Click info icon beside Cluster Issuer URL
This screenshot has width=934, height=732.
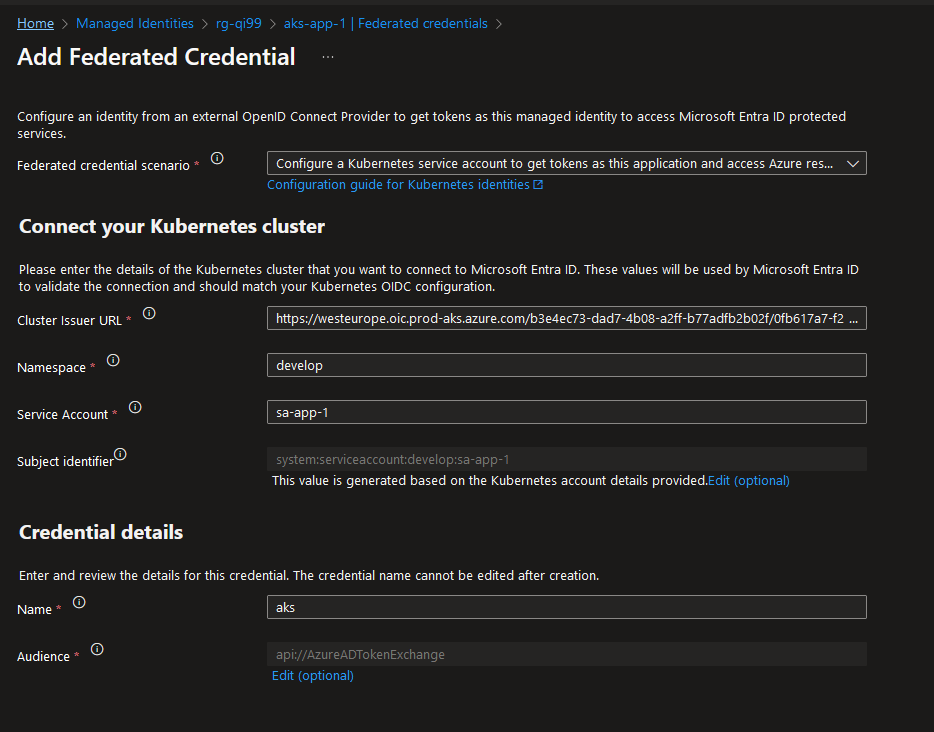149,313
